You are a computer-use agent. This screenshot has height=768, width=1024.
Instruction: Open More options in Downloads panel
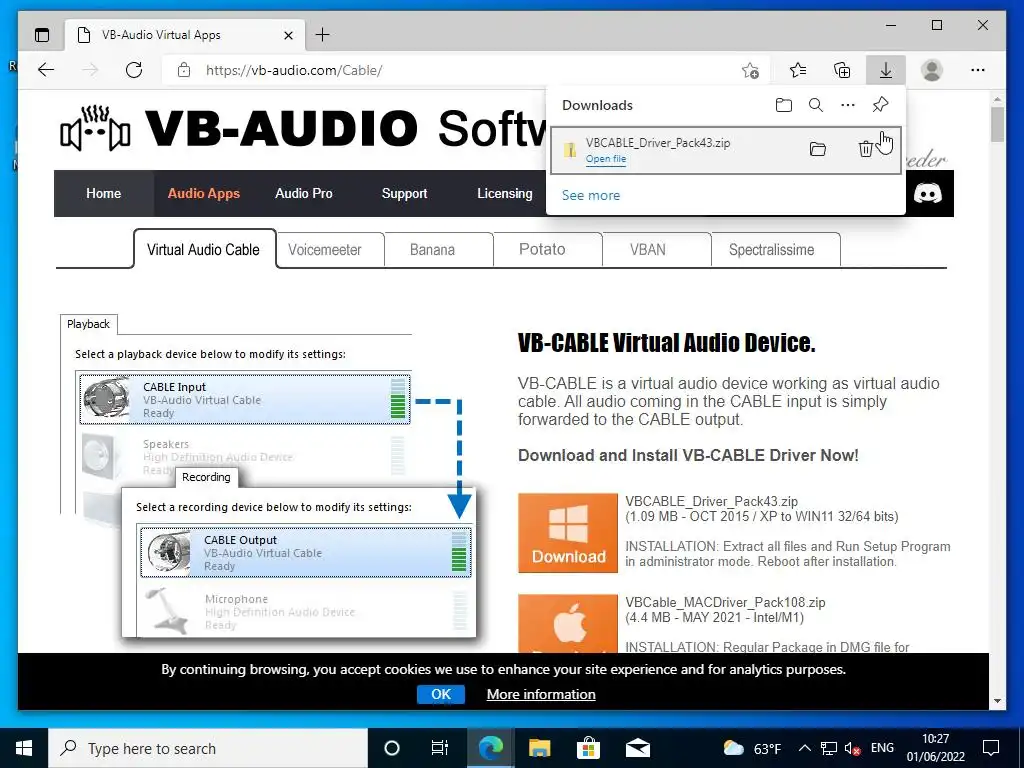tap(848, 105)
